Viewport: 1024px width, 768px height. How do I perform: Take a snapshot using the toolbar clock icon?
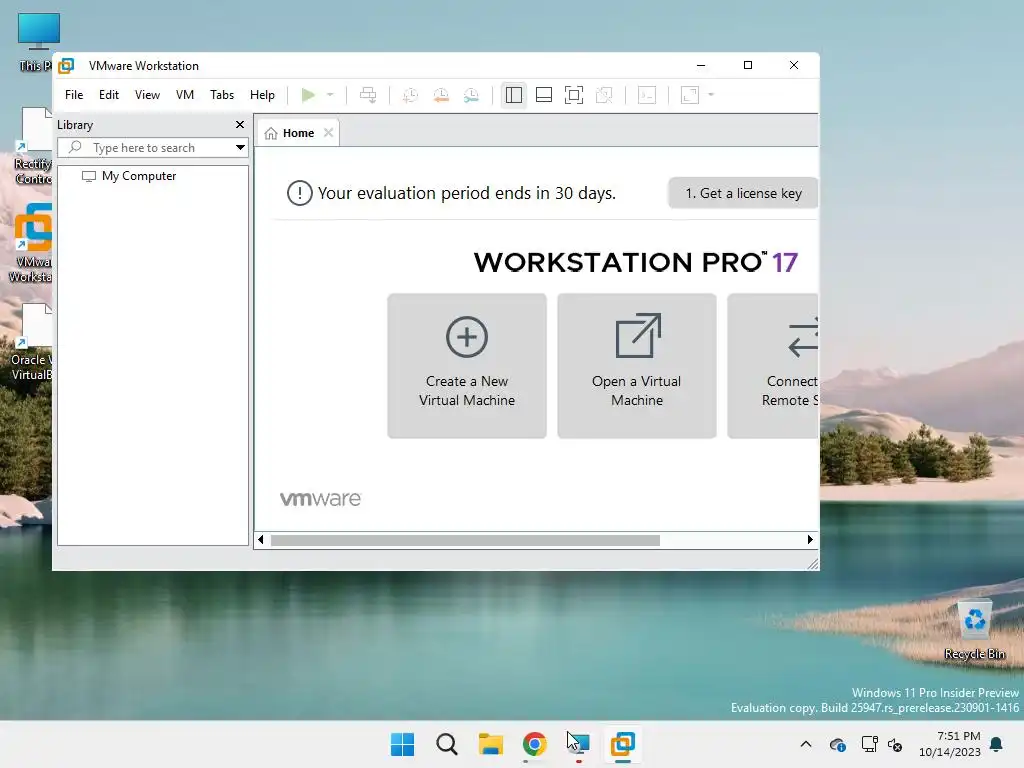[x=410, y=95]
